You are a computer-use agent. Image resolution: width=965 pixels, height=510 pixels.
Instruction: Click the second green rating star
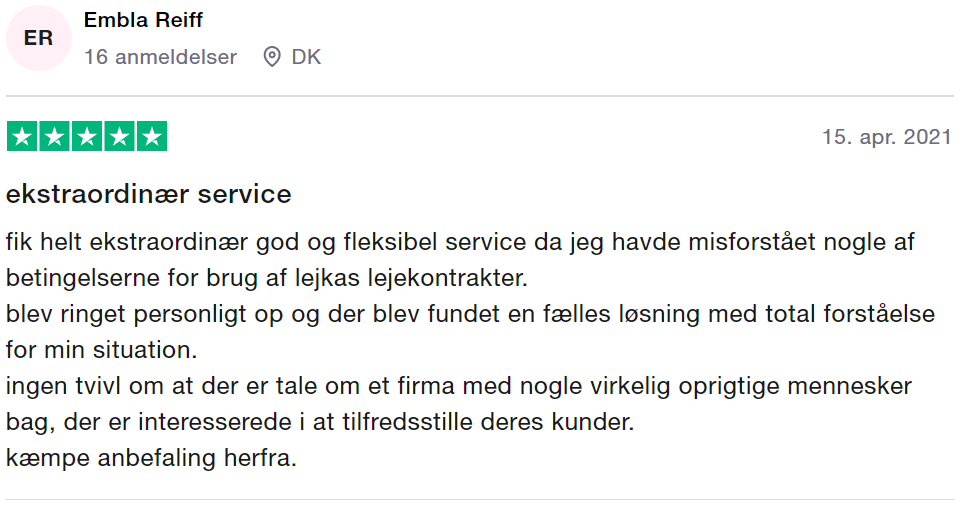pyautogui.click(x=54, y=136)
